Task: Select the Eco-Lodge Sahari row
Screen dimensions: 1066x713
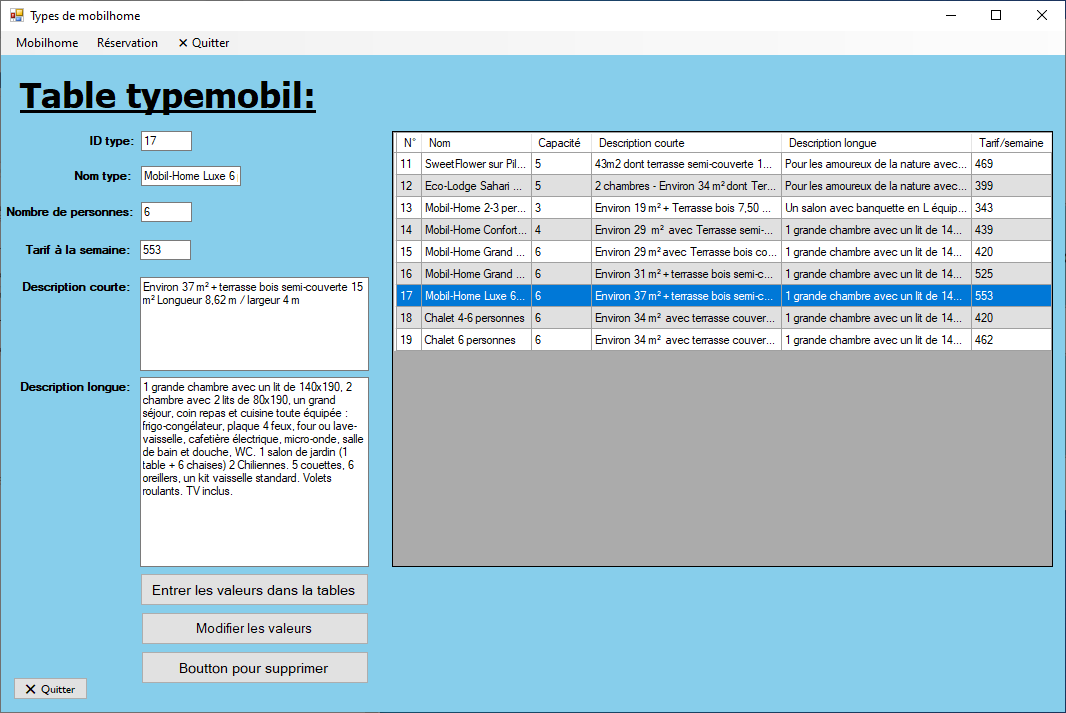Action: coord(475,186)
